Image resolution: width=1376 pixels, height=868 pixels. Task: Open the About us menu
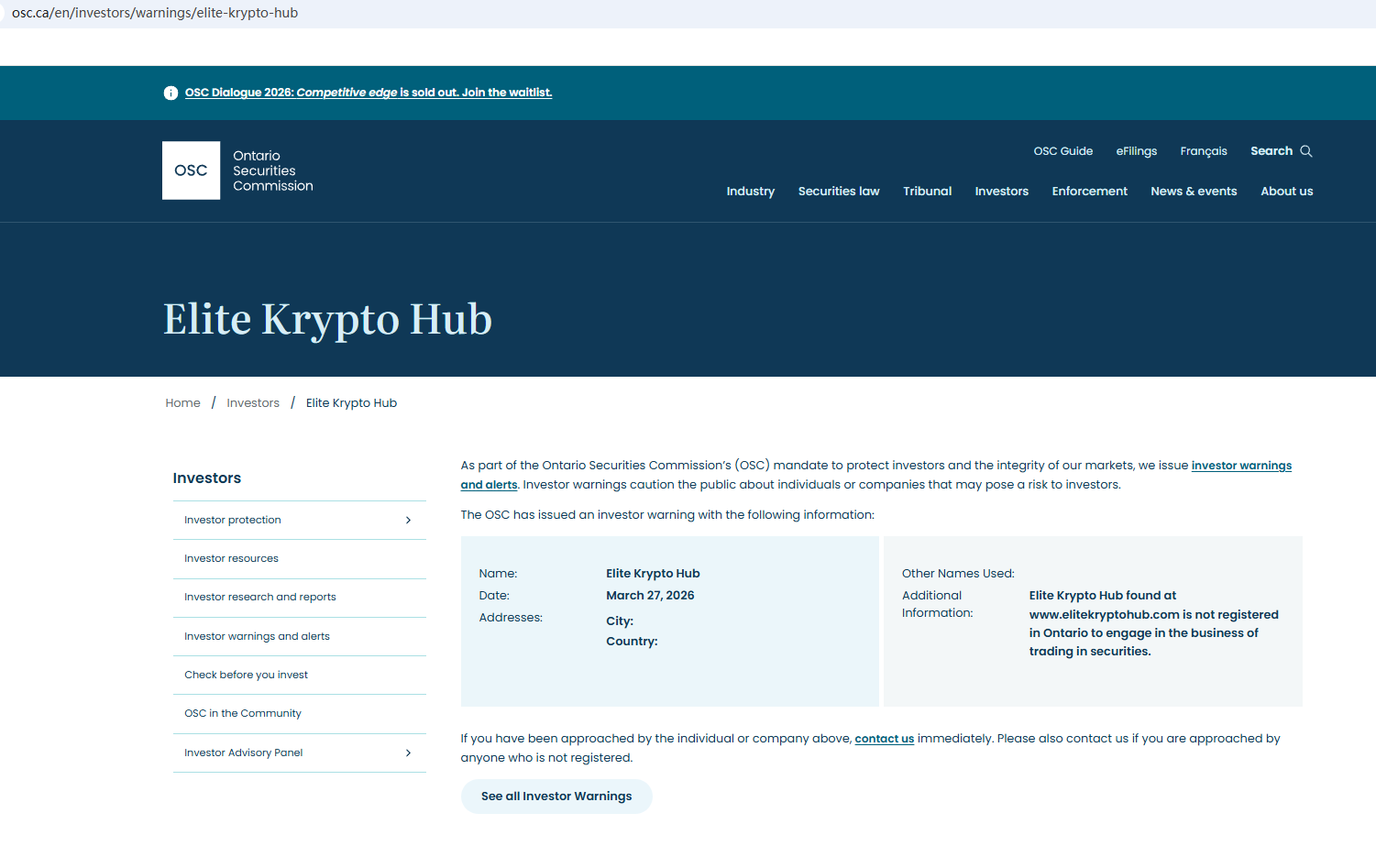coord(1287,192)
